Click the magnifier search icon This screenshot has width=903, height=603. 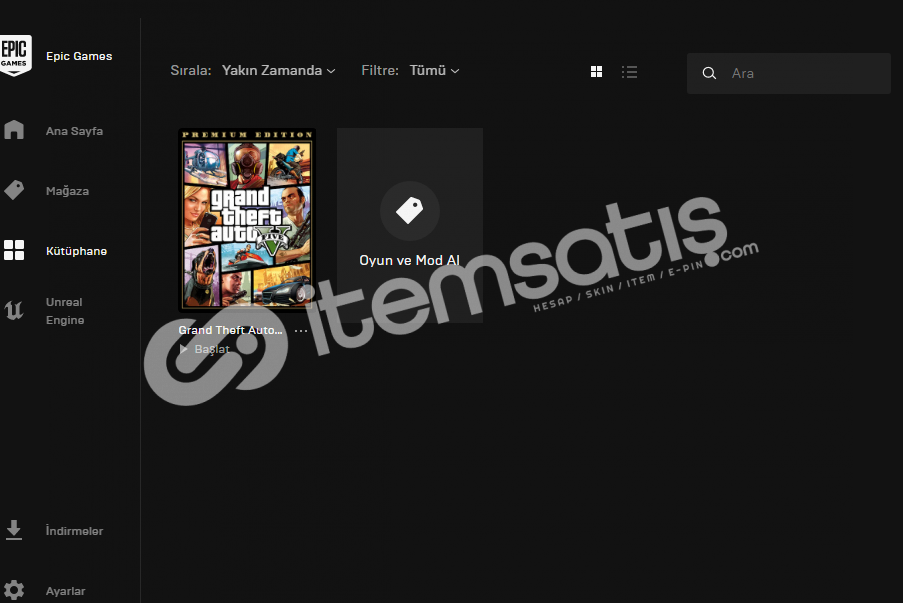709,73
